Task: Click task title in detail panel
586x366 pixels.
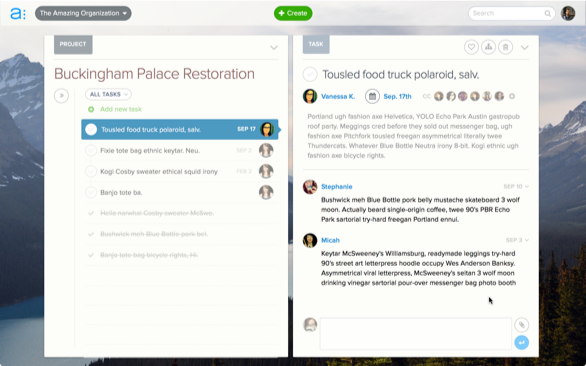Action: click(x=401, y=74)
